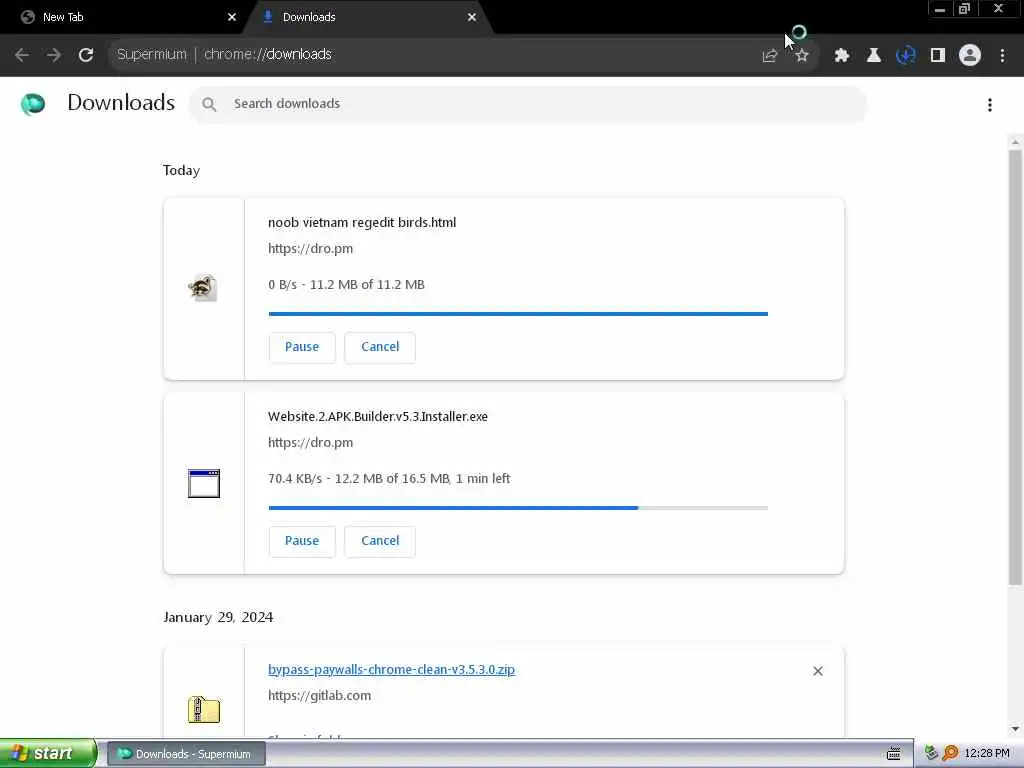Cancel the Website.2.APK.Builder installer download
The image size is (1024, 768).
[380, 541]
